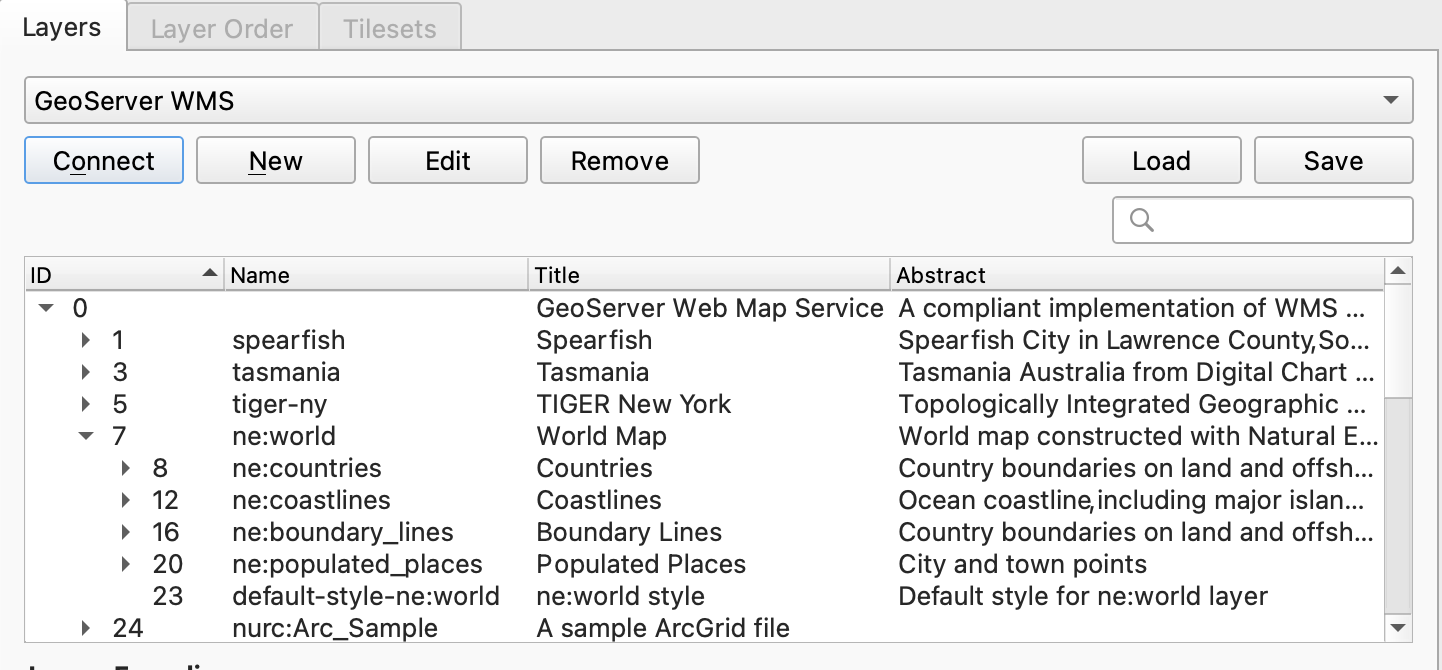The width and height of the screenshot is (1442, 670).
Task: Expand the ne:populated_places layer node
Action: 126,564
